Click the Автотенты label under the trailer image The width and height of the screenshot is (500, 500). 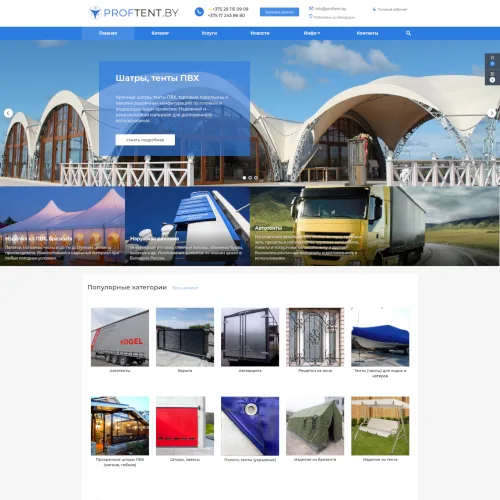(120, 371)
